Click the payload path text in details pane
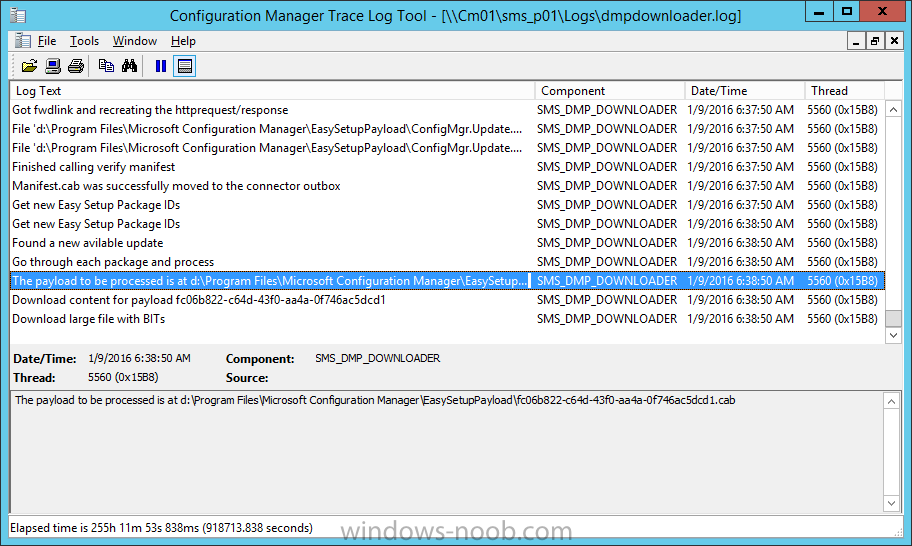 tap(375, 400)
